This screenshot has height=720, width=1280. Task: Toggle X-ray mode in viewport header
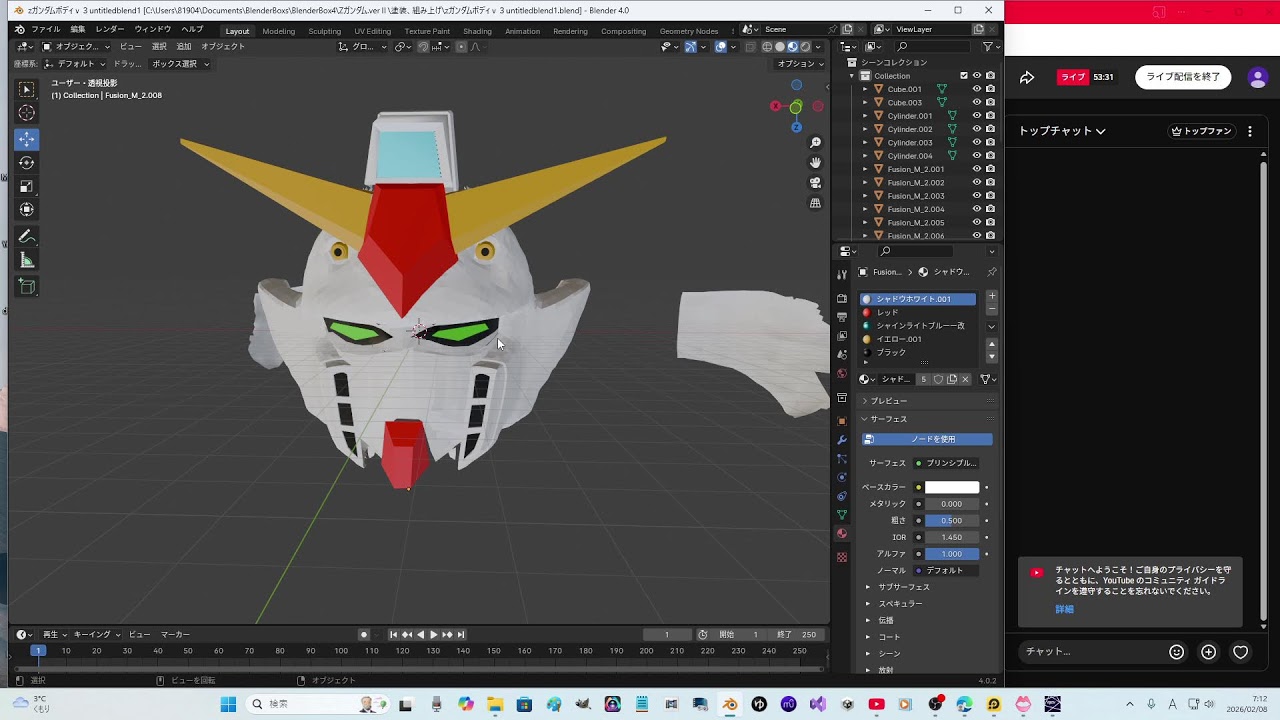750,47
